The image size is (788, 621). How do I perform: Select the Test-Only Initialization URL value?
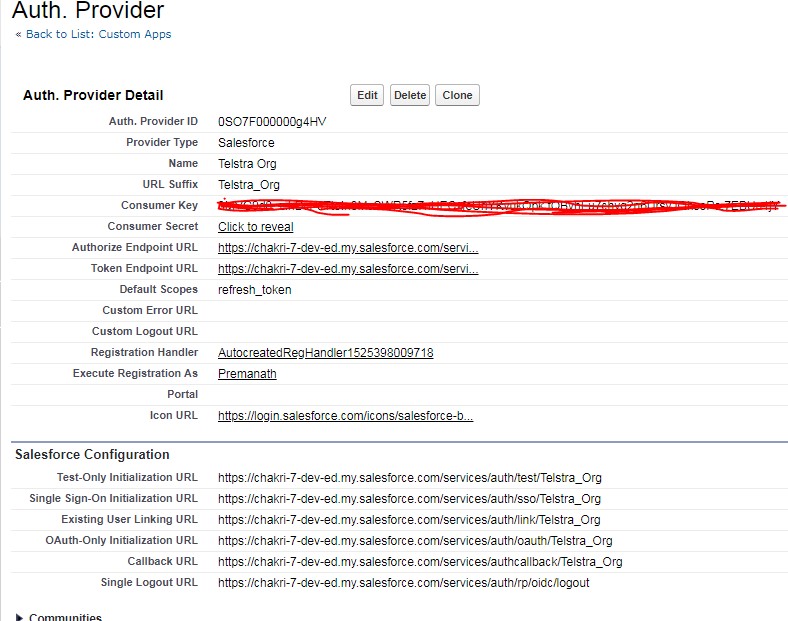410,478
